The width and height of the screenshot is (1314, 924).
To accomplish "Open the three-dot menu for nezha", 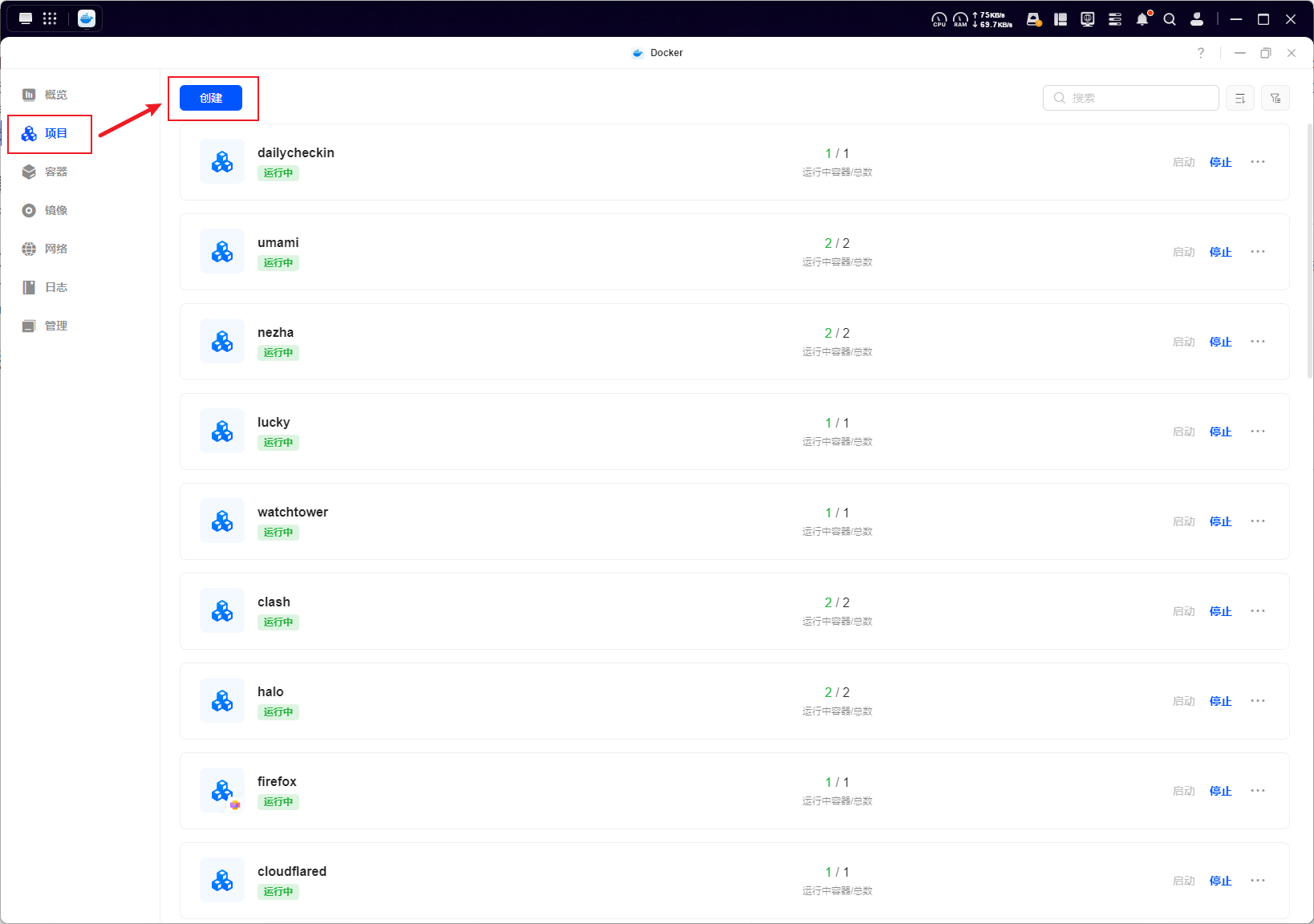I will coord(1257,342).
